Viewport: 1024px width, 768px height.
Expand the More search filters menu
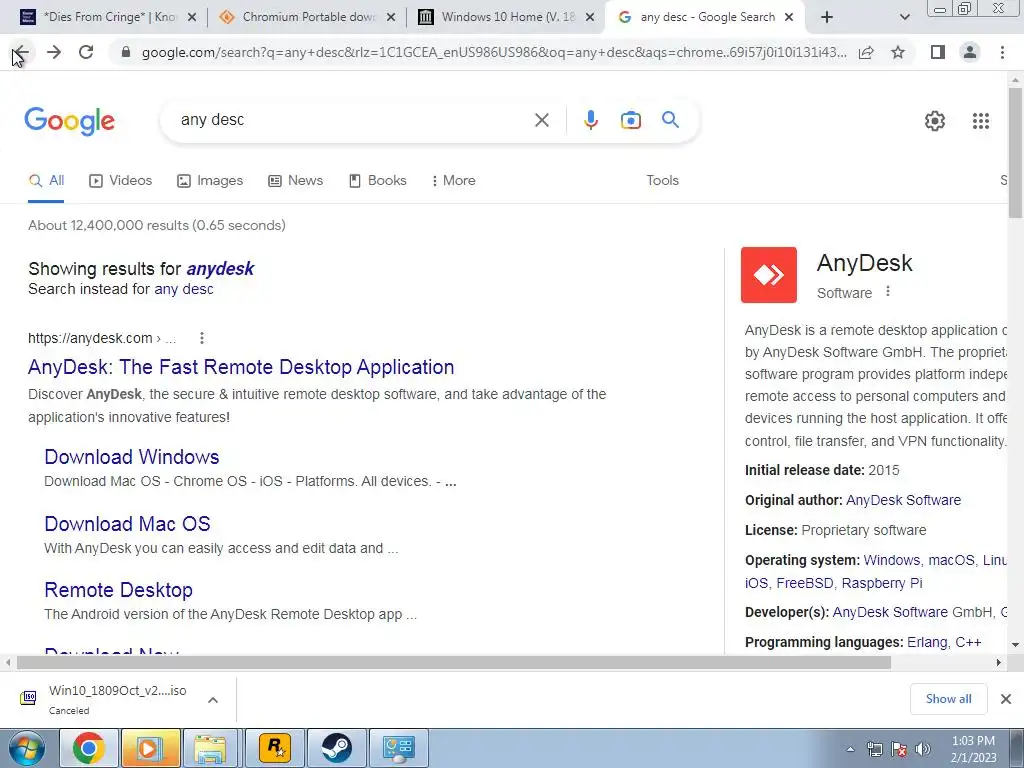453,181
